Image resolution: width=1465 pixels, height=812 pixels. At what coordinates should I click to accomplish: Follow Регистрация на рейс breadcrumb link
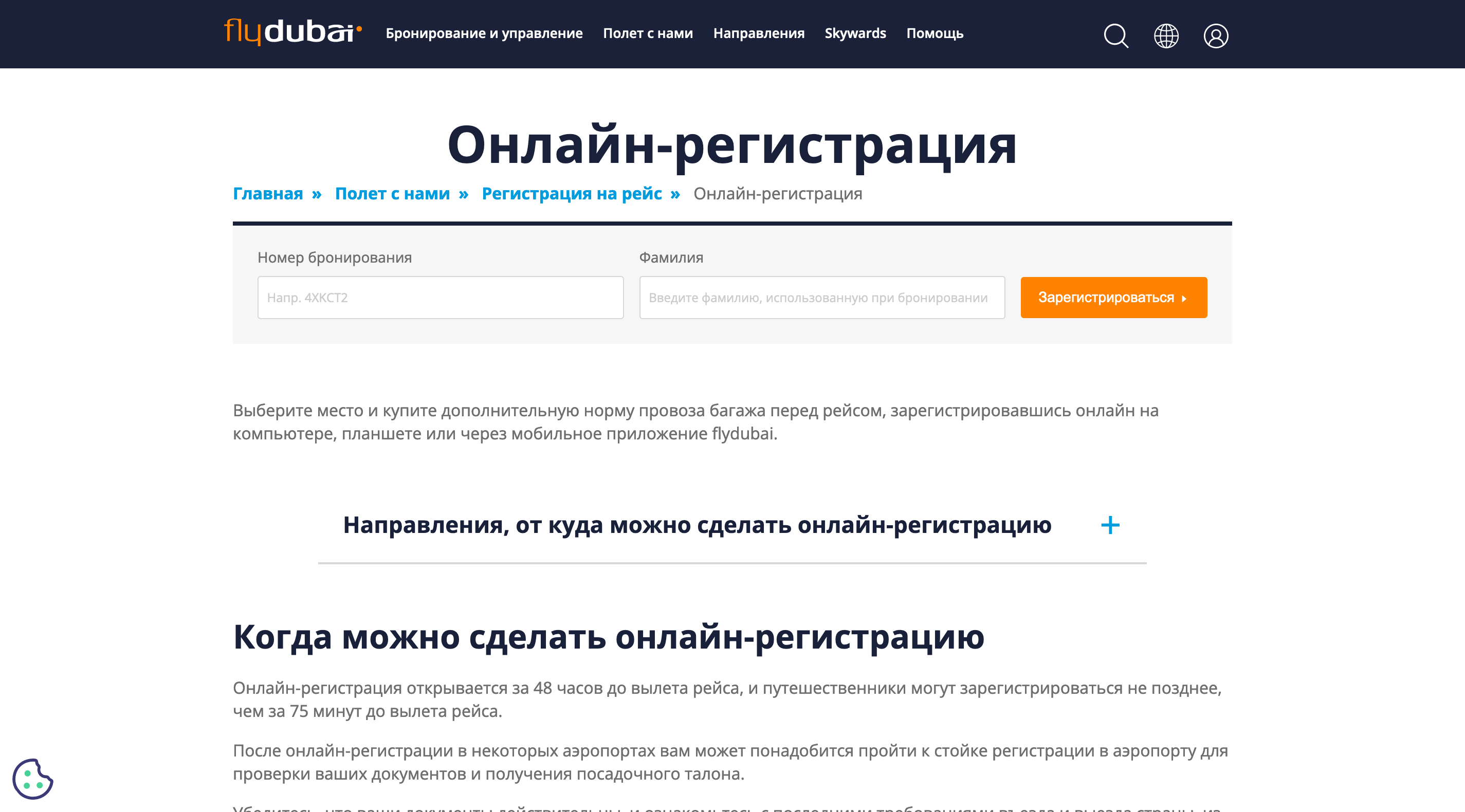pos(572,193)
